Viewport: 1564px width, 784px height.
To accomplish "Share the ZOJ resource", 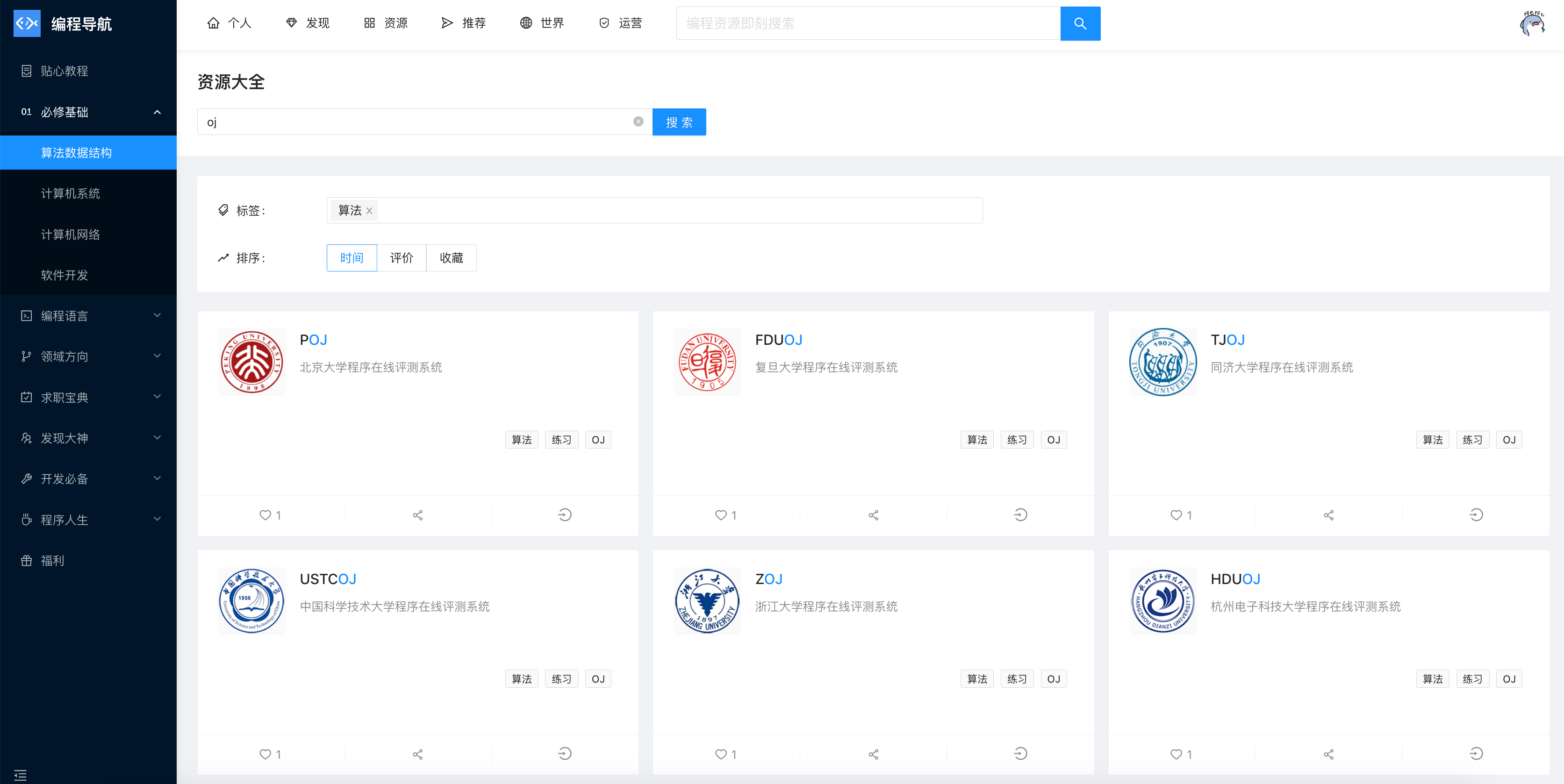I will 873,754.
